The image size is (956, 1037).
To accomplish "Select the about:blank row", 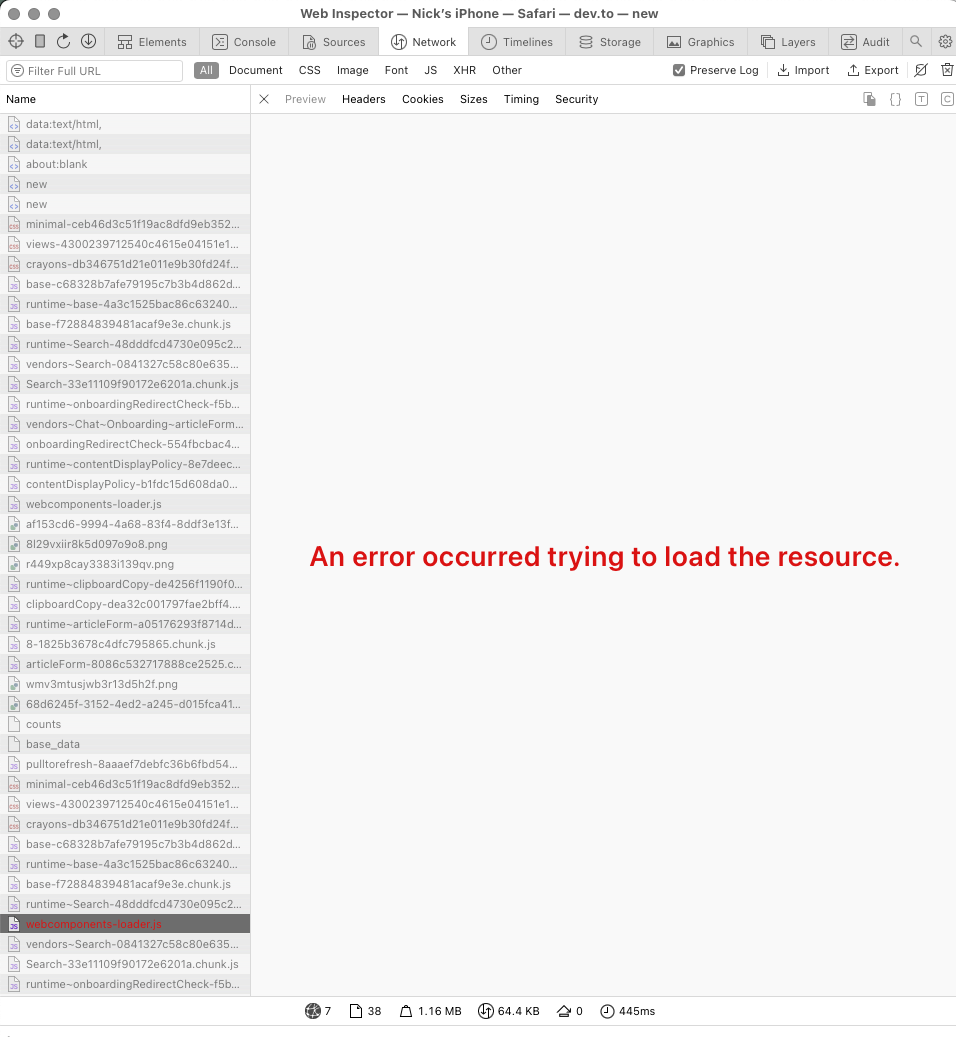I will [x=125, y=164].
